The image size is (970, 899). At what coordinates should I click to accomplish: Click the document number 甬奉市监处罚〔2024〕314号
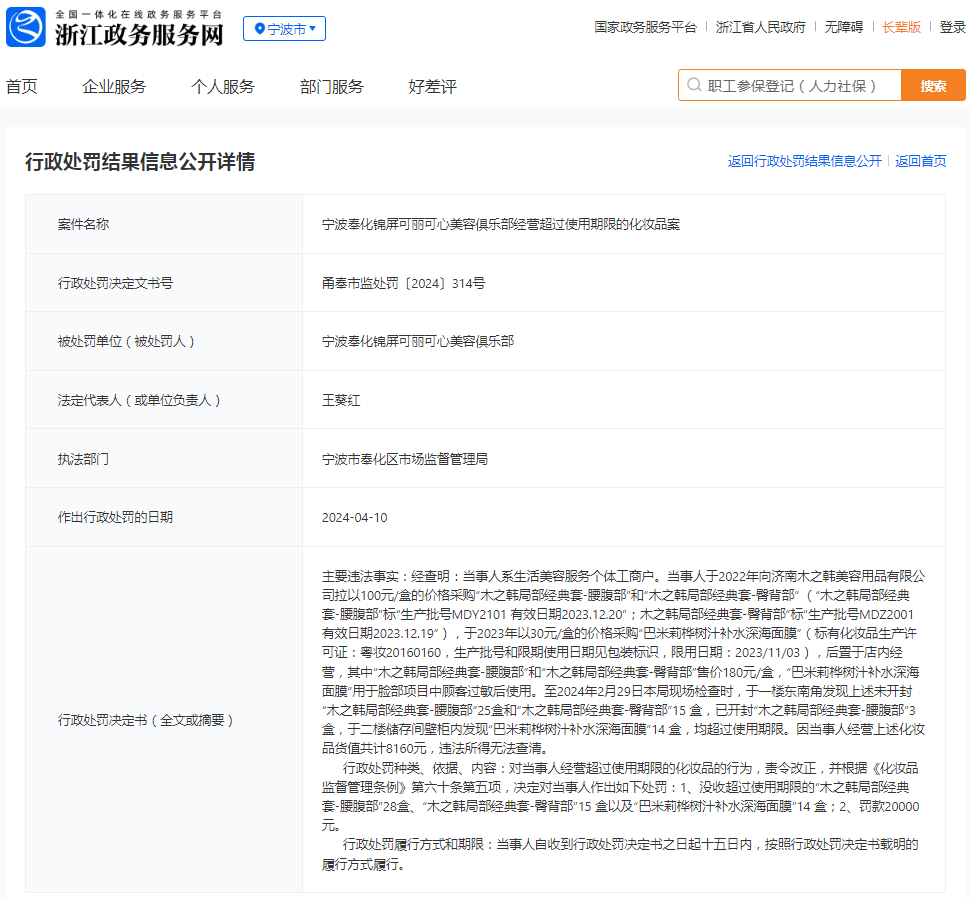pos(403,283)
